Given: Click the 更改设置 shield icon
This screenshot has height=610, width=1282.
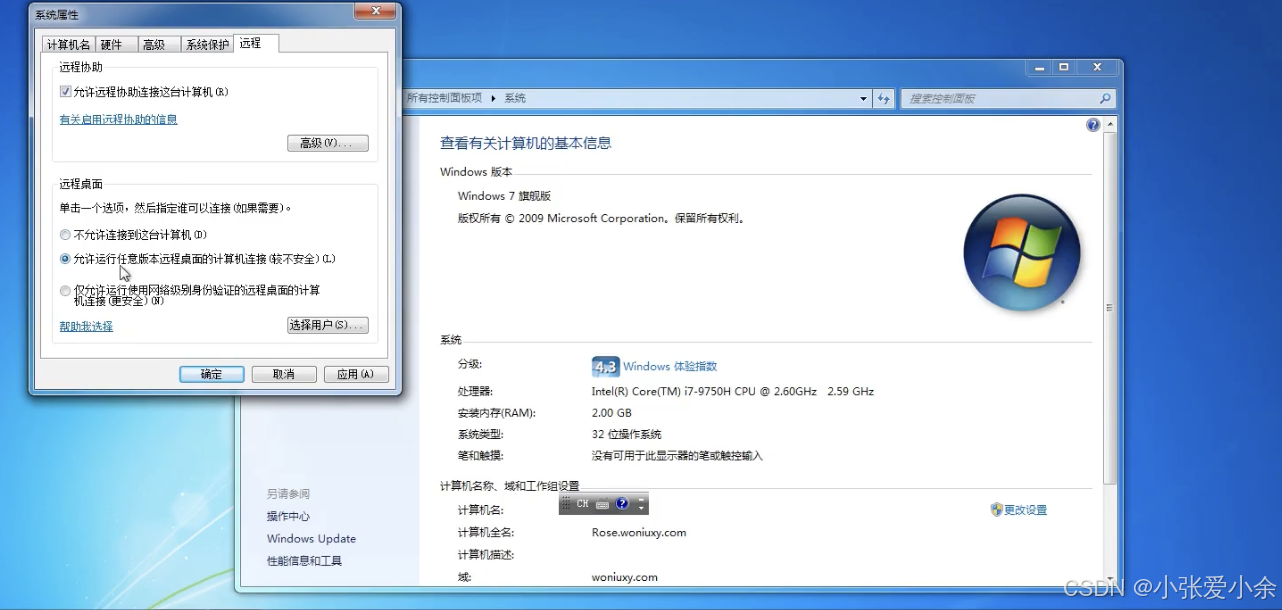Looking at the screenshot, I should point(996,509).
